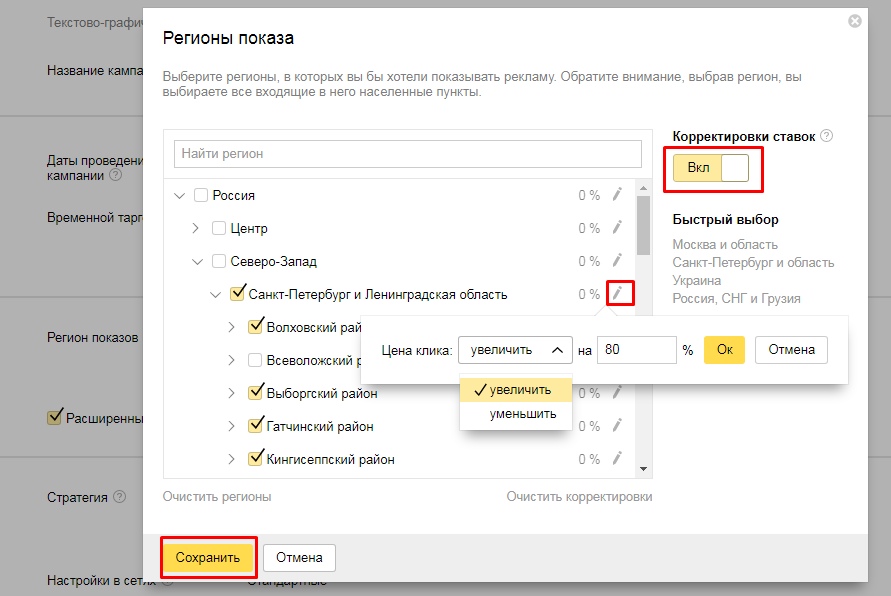Expand the Центр region node
Viewport: 891px width, 596px height.
pyautogui.click(x=197, y=228)
